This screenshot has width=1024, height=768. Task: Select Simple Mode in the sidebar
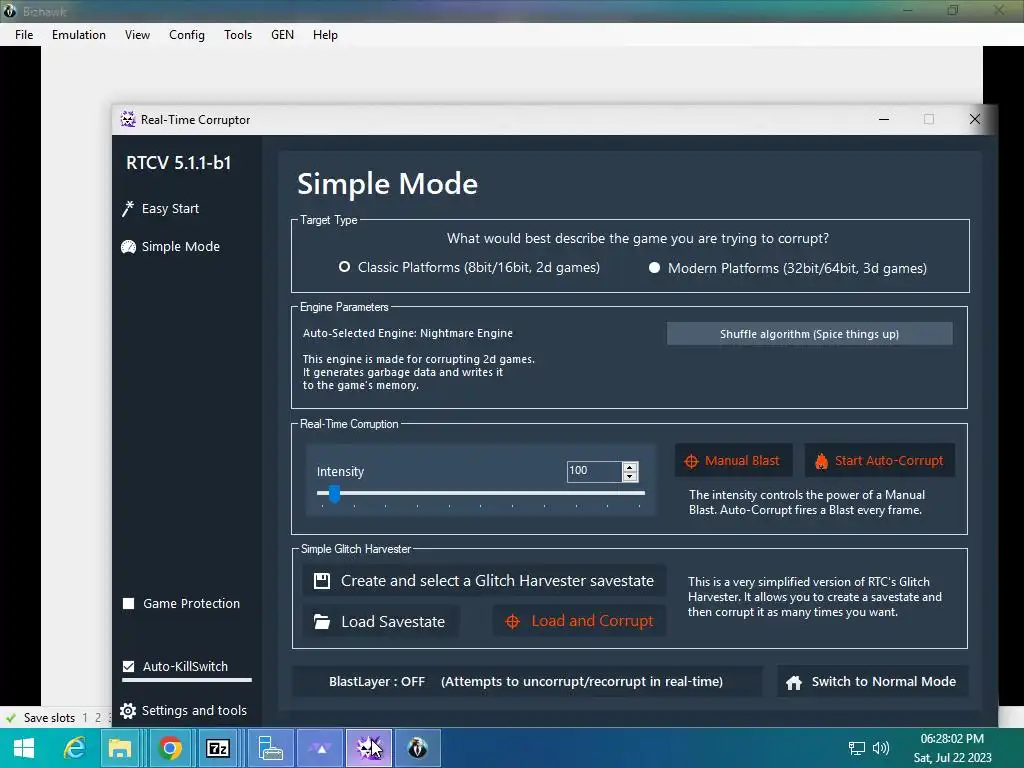[x=171, y=246]
